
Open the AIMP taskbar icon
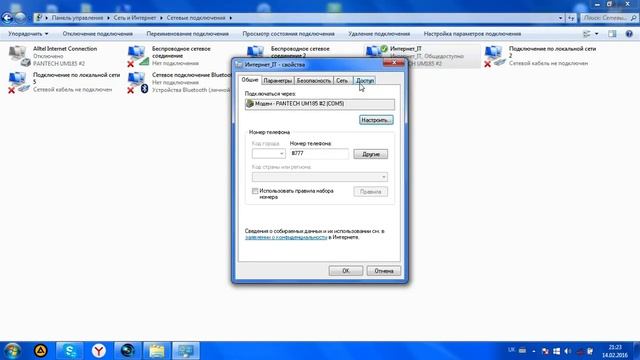[x=40, y=351]
